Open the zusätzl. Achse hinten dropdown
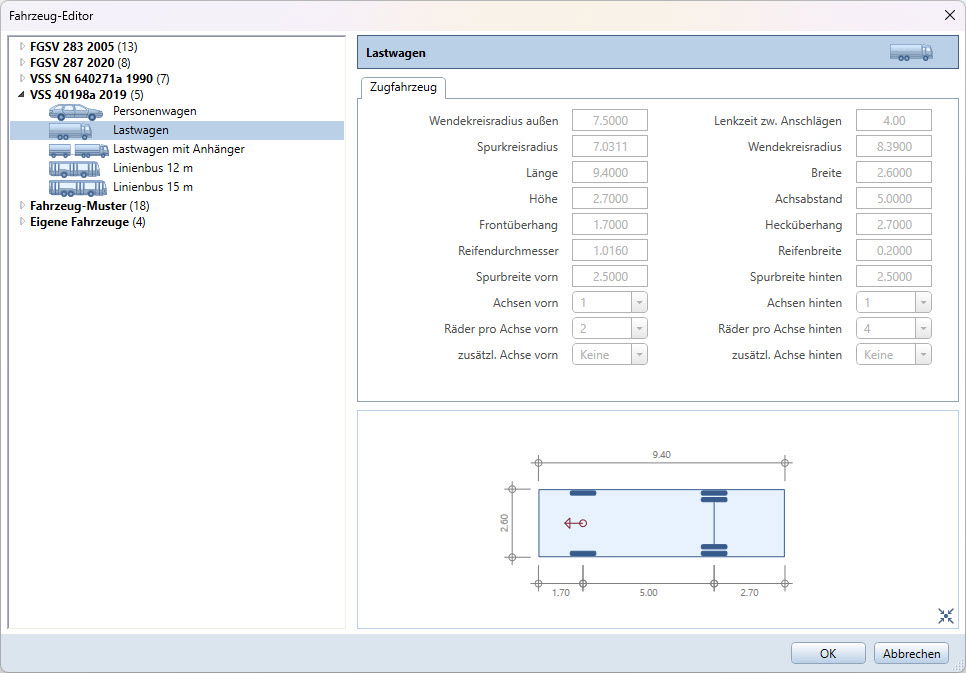Image resolution: width=966 pixels, height=673 pixels. tap(923, 354)
